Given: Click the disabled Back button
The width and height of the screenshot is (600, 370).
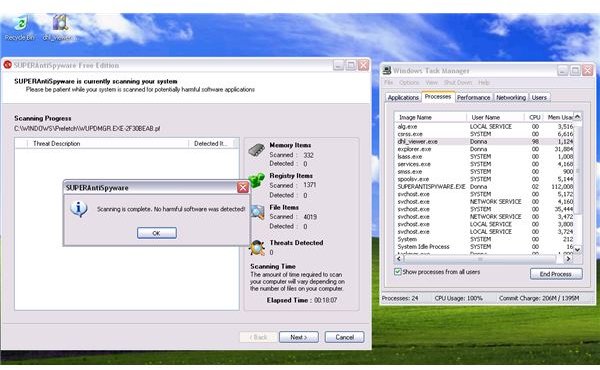Looking at the screenshot, I should click(259, 337).
